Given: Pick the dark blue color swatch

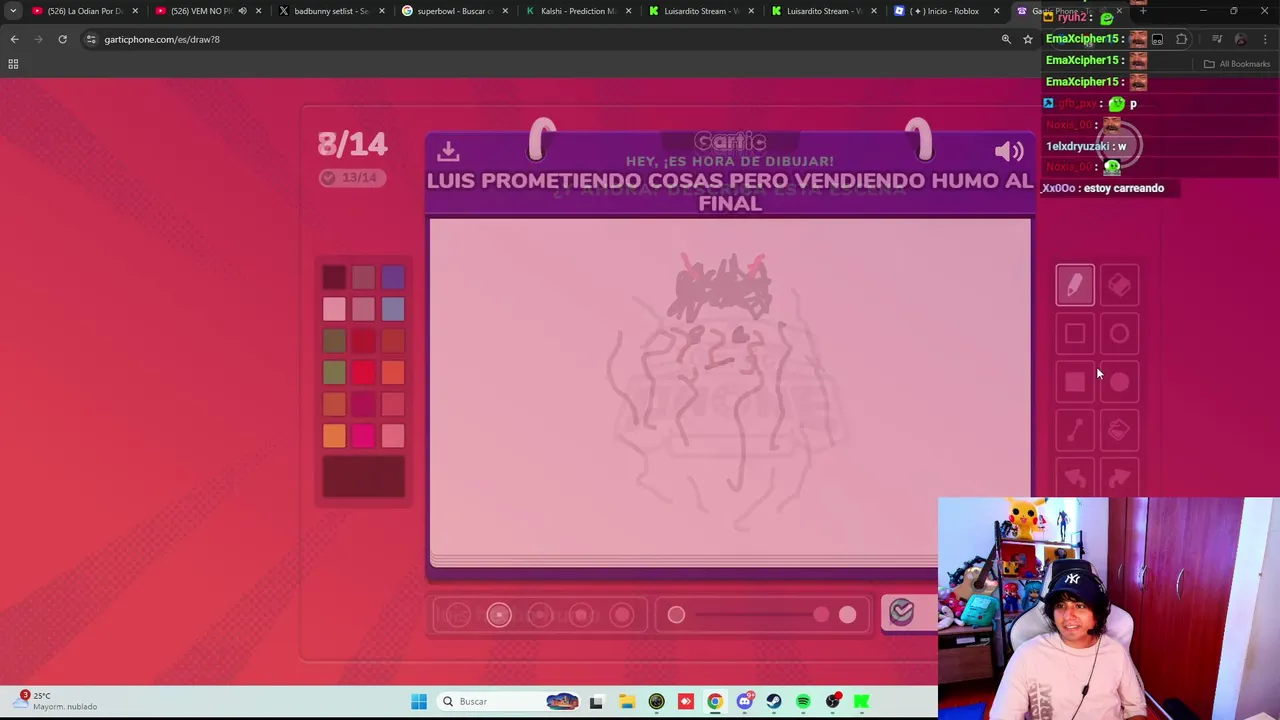Looking at the screenshot, I should pos(392,277).
